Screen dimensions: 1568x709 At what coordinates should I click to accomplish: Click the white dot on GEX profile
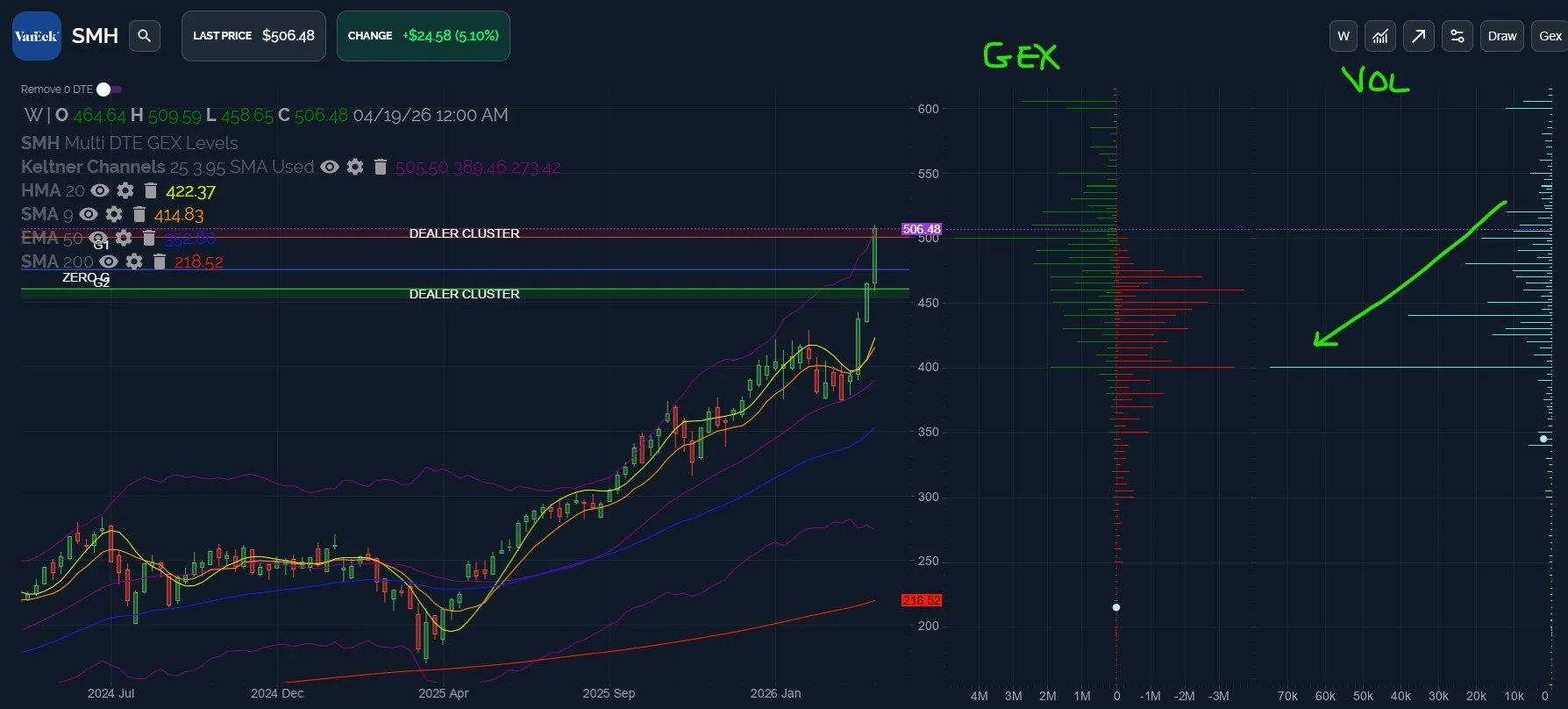point(1116,607)
